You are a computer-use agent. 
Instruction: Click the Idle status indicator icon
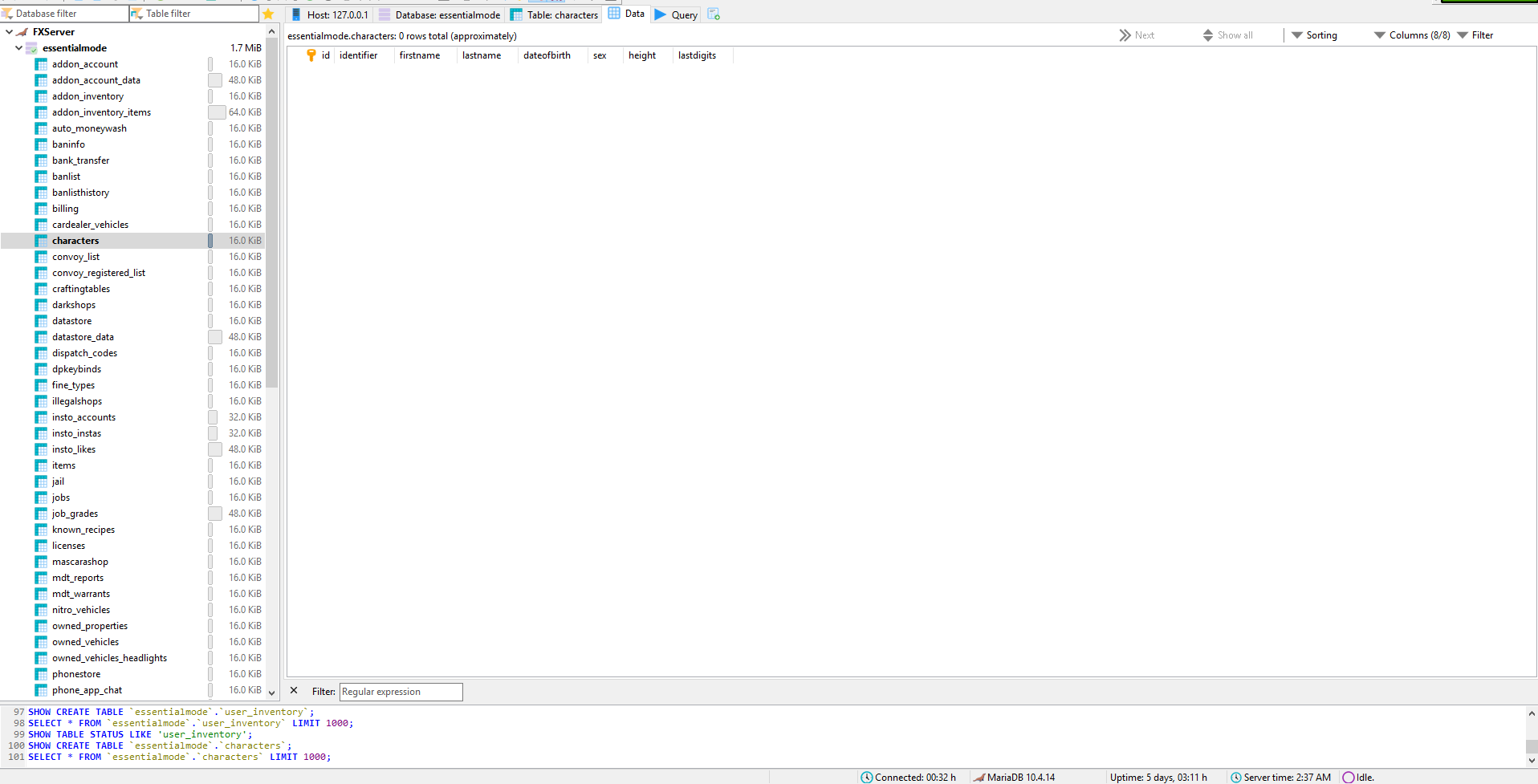coord(1347,777)
